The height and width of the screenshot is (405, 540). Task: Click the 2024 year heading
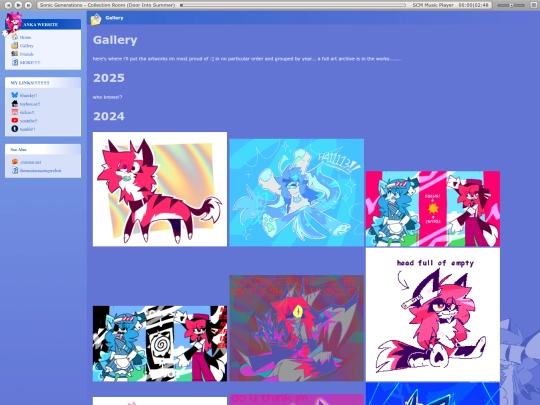click(x=109, y=116)
